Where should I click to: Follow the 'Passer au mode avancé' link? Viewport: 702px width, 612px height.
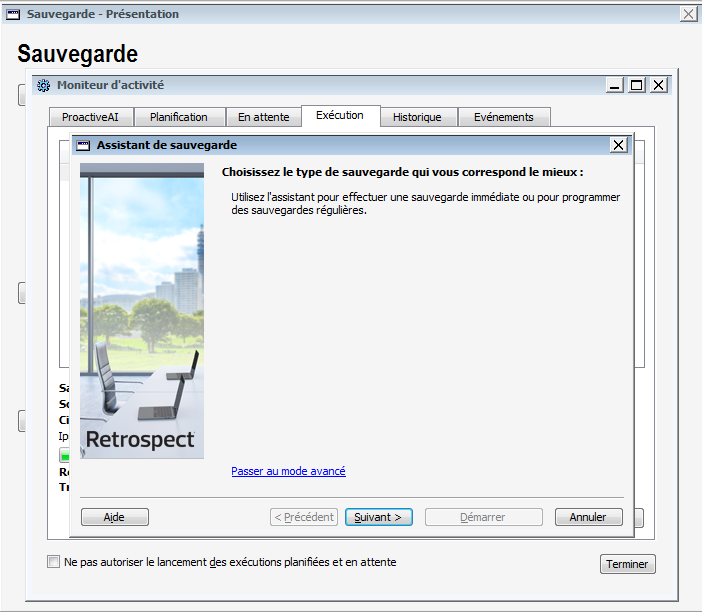288,471
